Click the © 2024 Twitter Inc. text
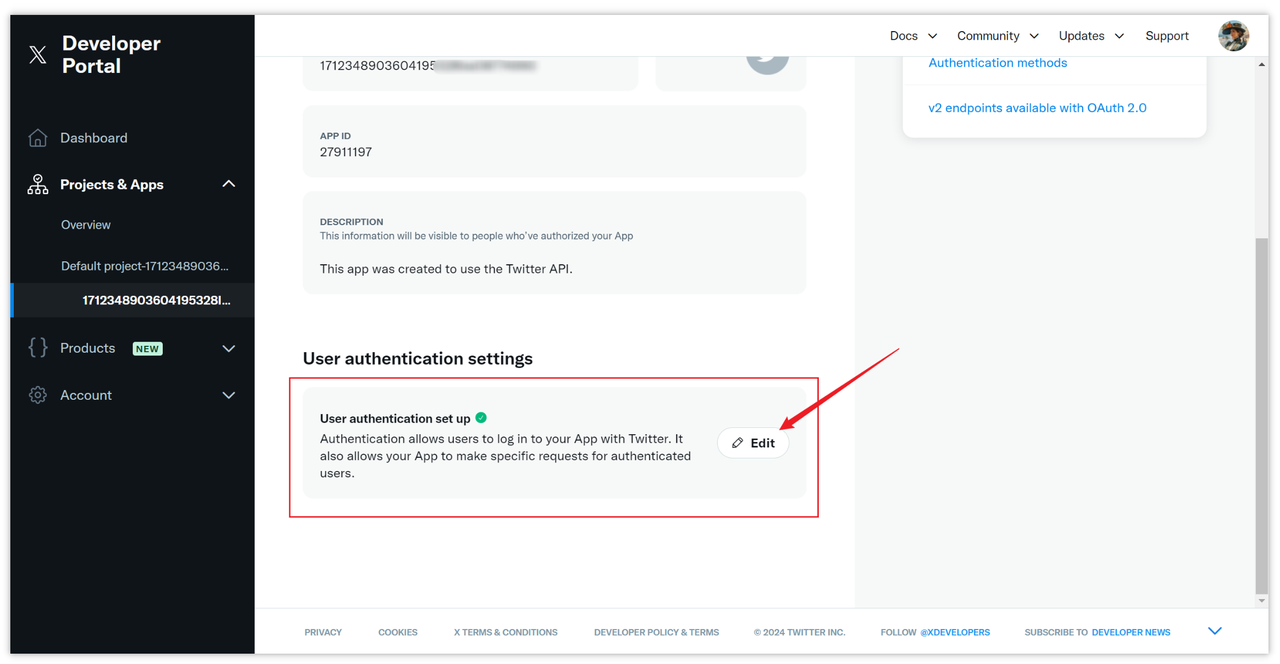Screen dimensions: 1280x664 click(x=800, y=633)
